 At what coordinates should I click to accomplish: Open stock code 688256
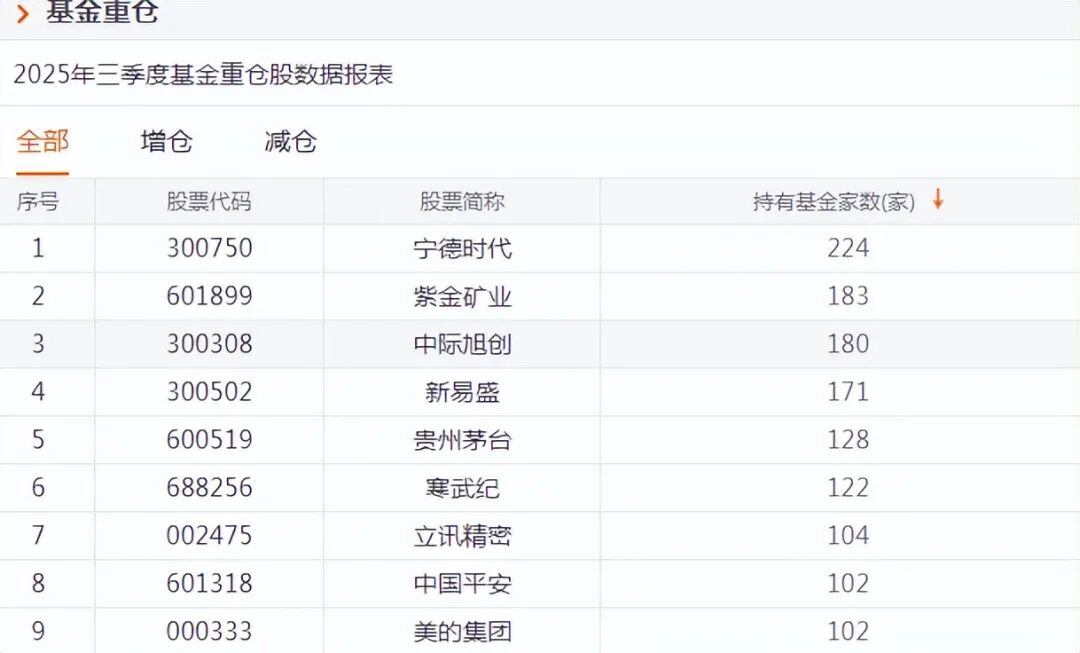tap(209, 488)
